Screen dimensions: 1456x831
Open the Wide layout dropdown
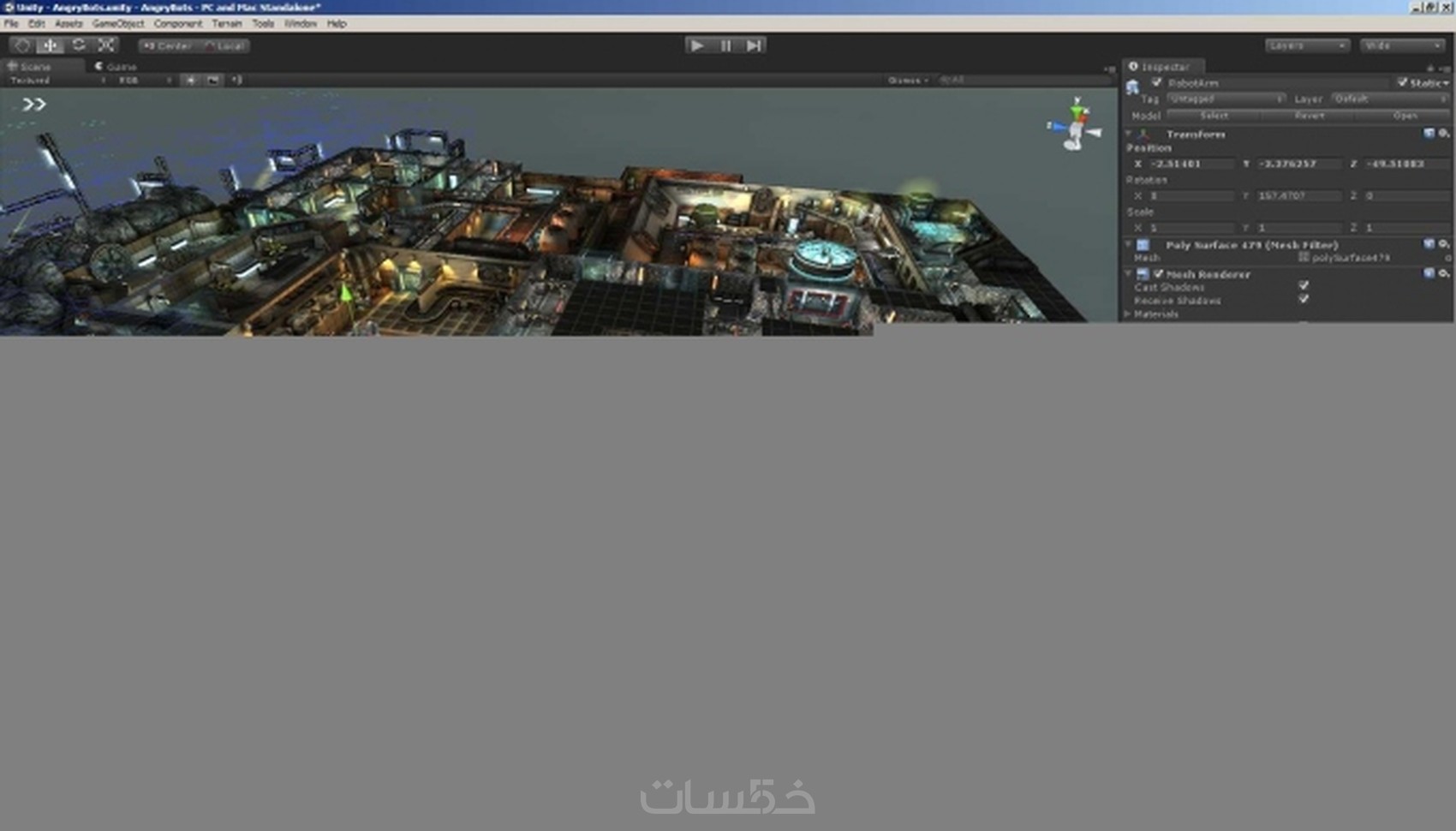pyautogui.click(x=1402, y=45)
